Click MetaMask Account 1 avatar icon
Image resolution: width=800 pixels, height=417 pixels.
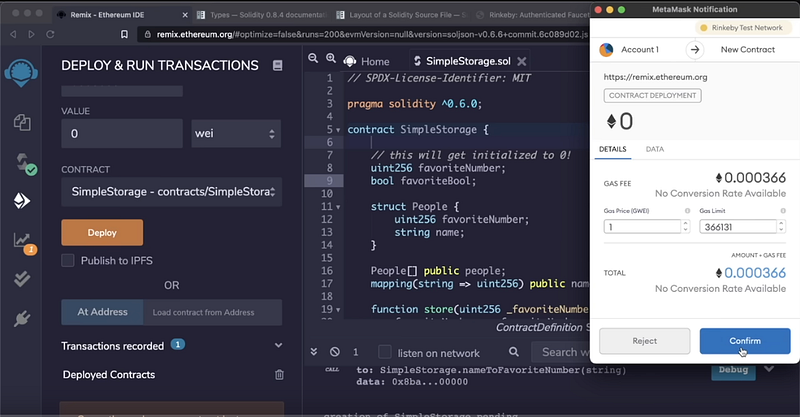606,50
